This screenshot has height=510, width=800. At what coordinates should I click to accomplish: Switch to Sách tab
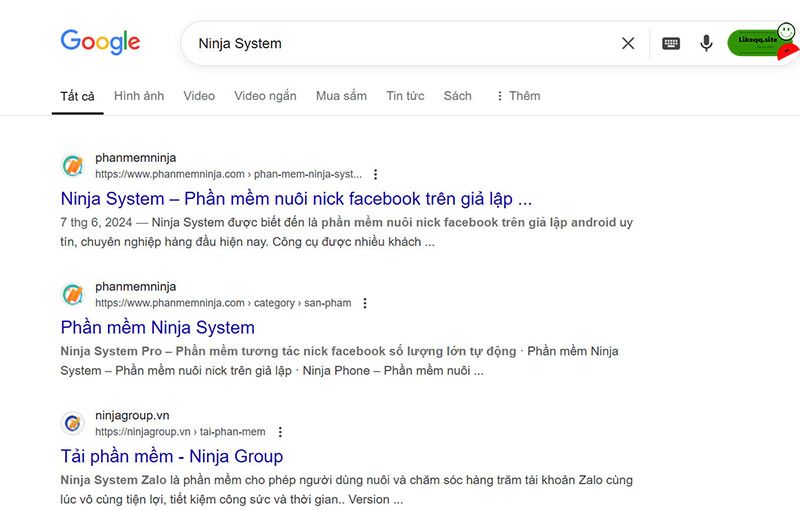pos(458,96)
